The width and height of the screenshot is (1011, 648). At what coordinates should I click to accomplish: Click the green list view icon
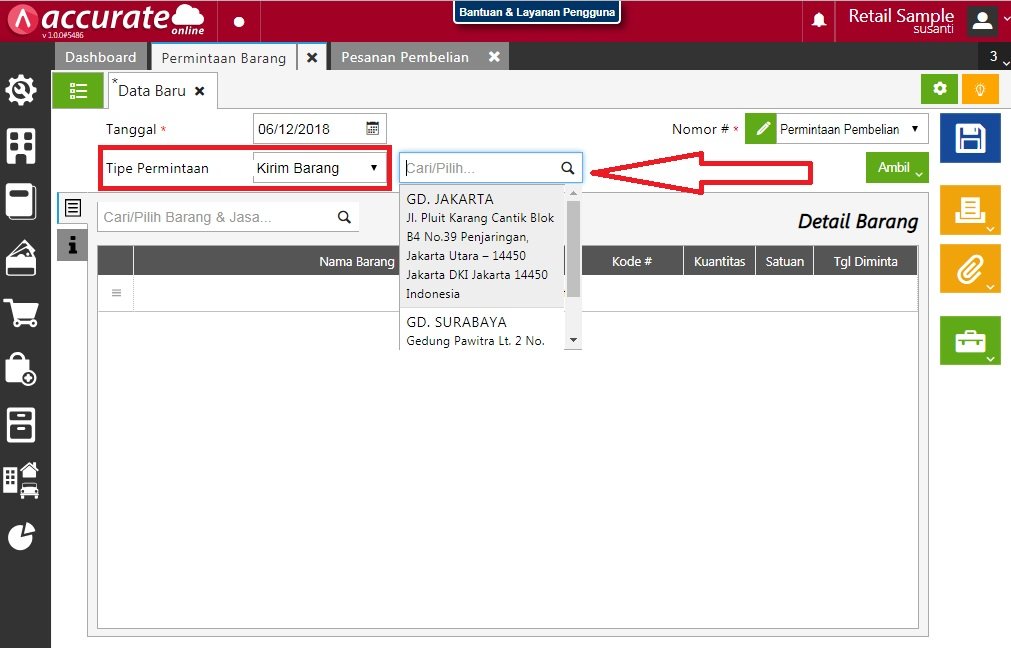click(x=78, y=90)
